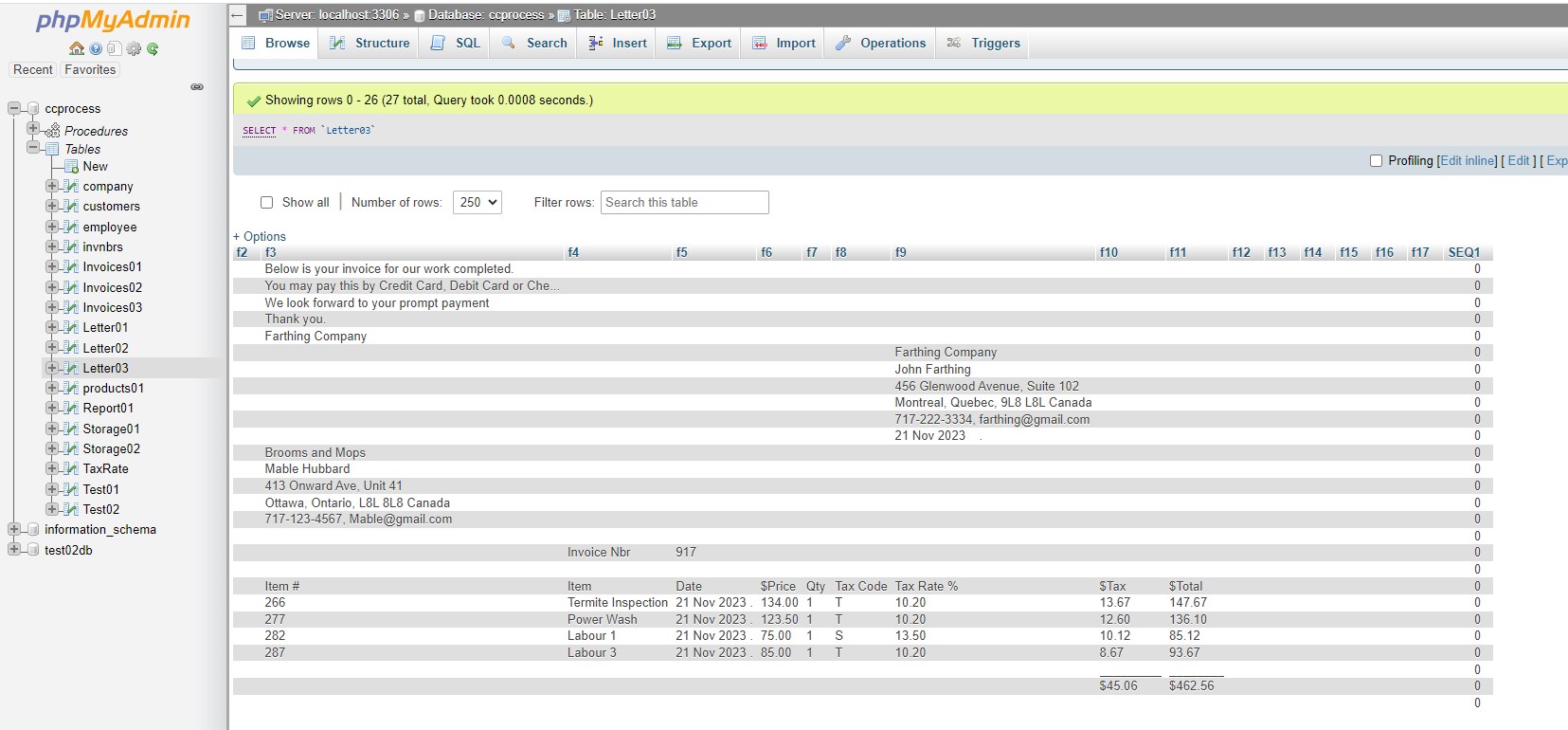This screenshot has width=1568, height=730.
Task: Expand the Invoices02 table node
Action: 52,287
